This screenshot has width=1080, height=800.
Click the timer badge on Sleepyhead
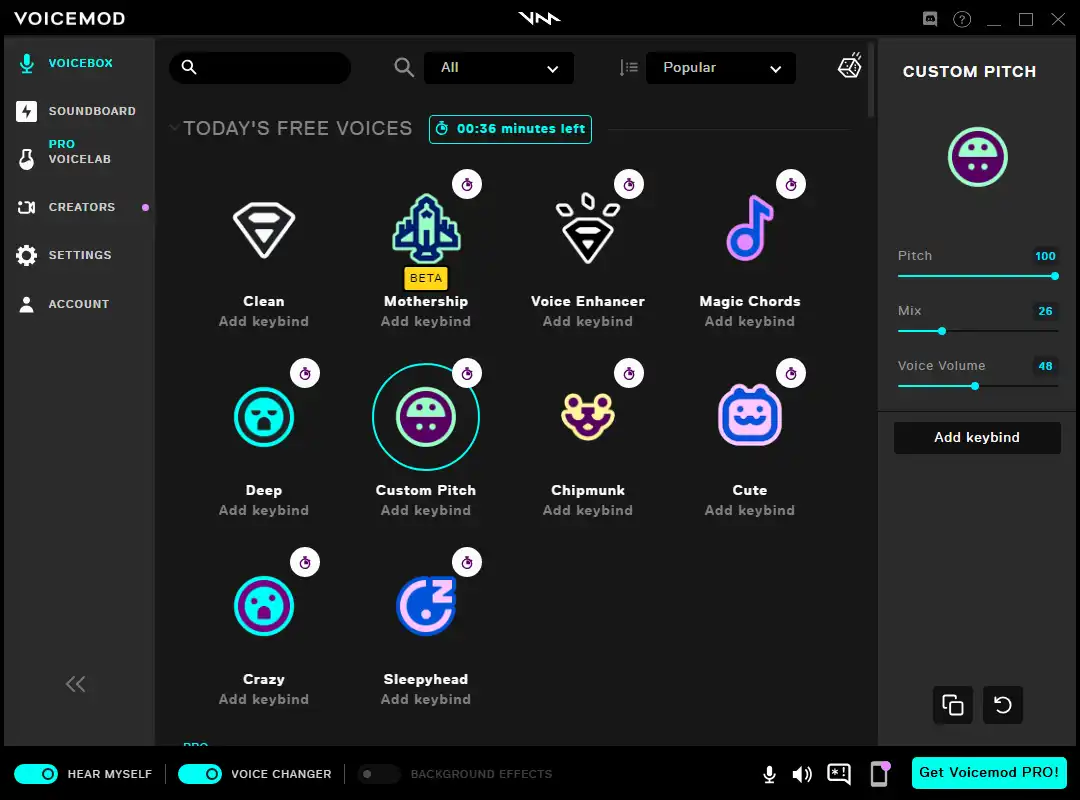click(x=467, y=562)
